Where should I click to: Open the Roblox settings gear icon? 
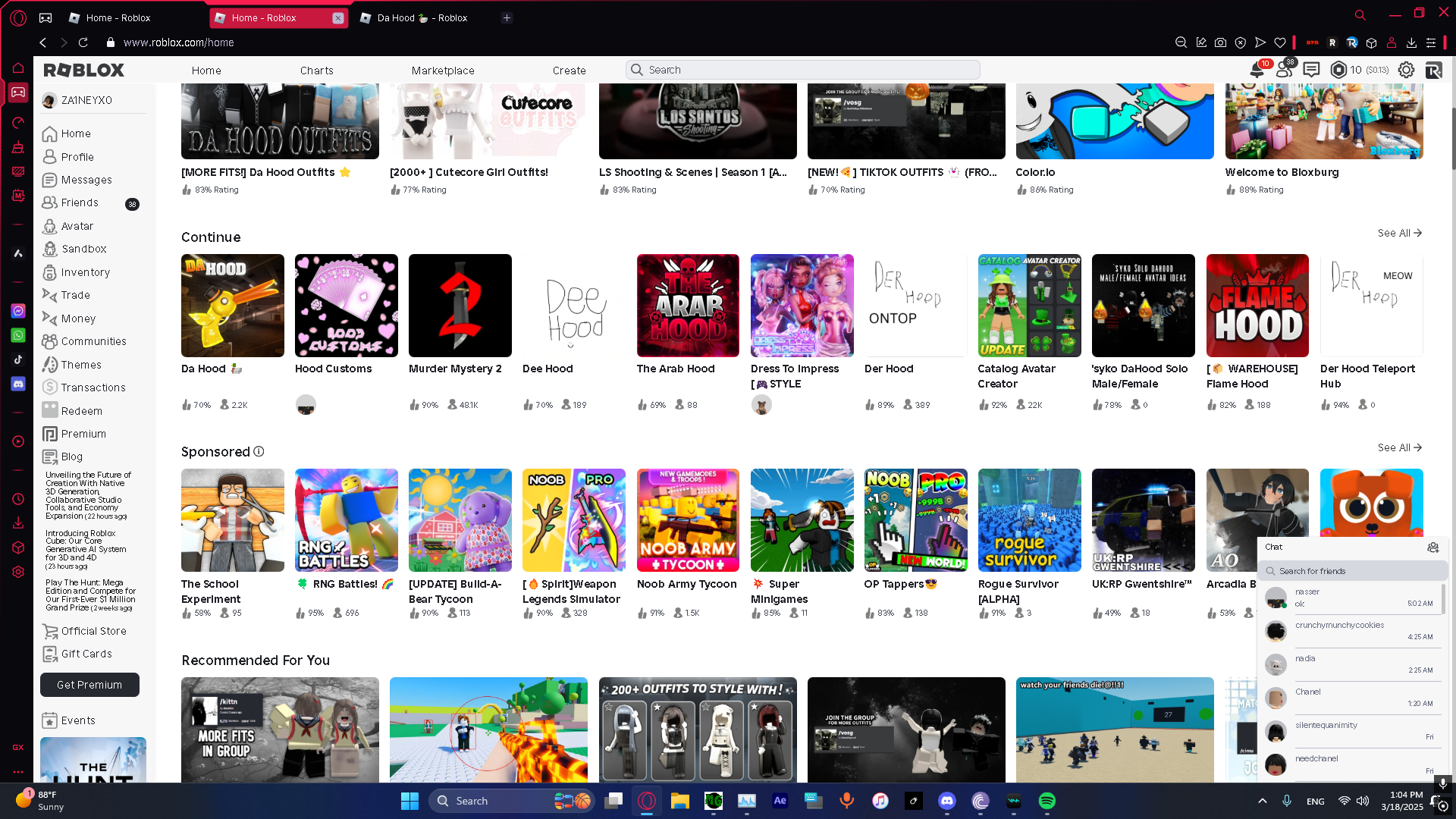pyautogui.click(x=1406, y=70)
